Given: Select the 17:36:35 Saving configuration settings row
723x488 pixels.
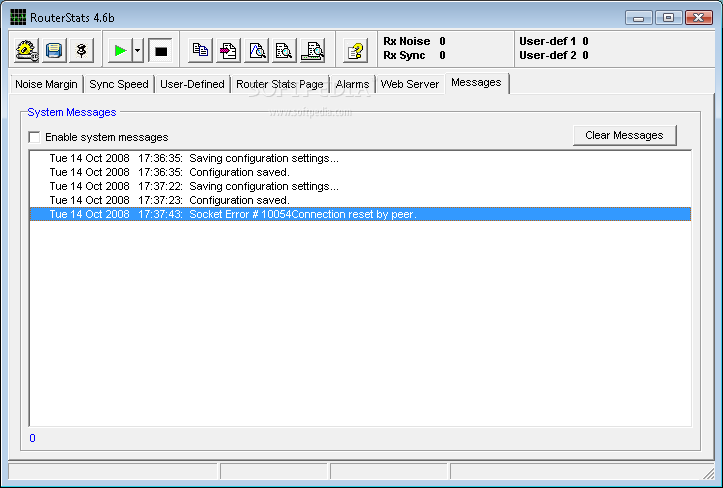Looking at the screenshot, I should [x=360, y=158].
